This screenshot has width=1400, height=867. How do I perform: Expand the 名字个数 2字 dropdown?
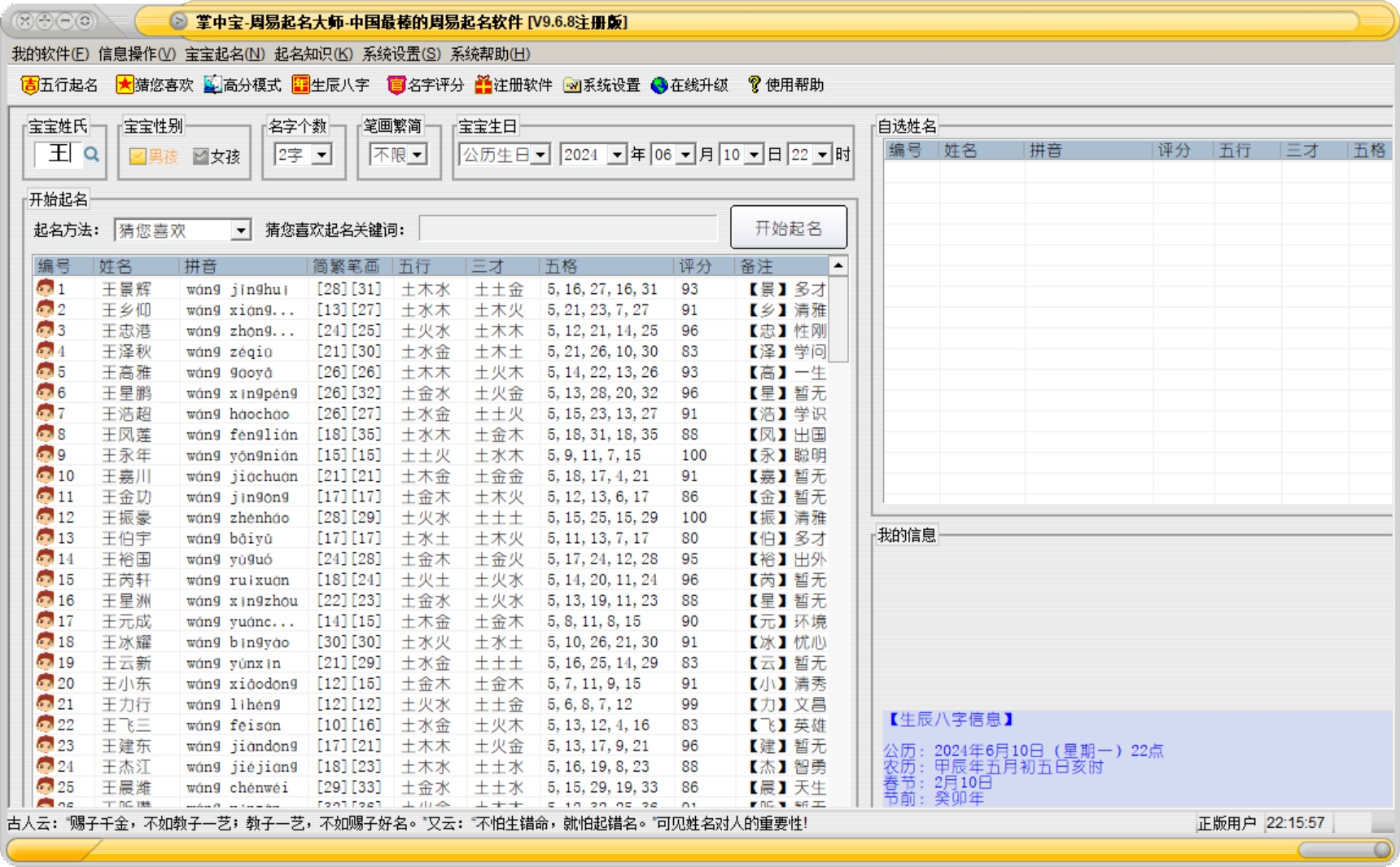(322, 155)
